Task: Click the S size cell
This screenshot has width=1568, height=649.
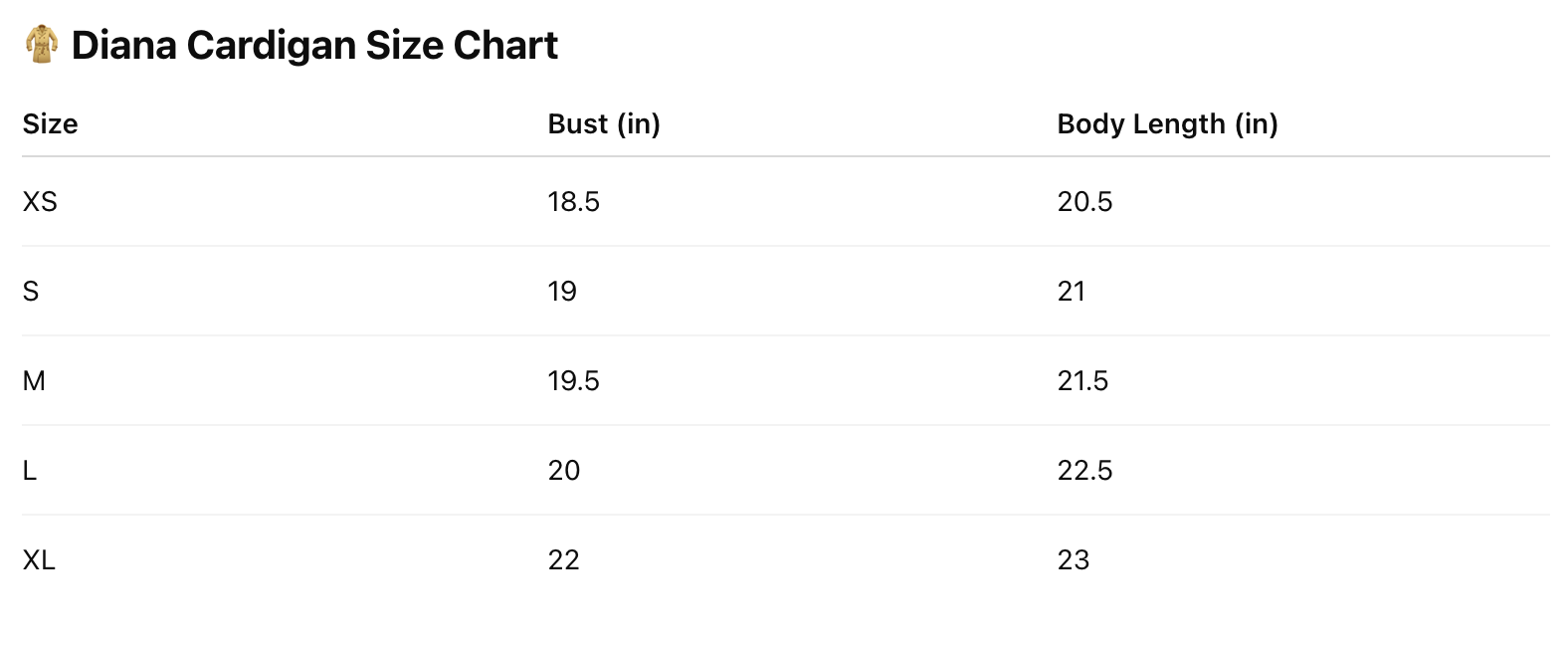Action: [x=31, y=292]
